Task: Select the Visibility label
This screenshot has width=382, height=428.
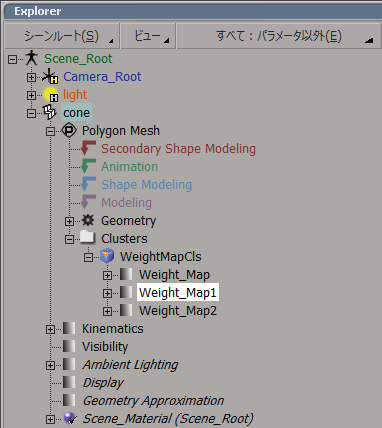Action: pos(105,347)
